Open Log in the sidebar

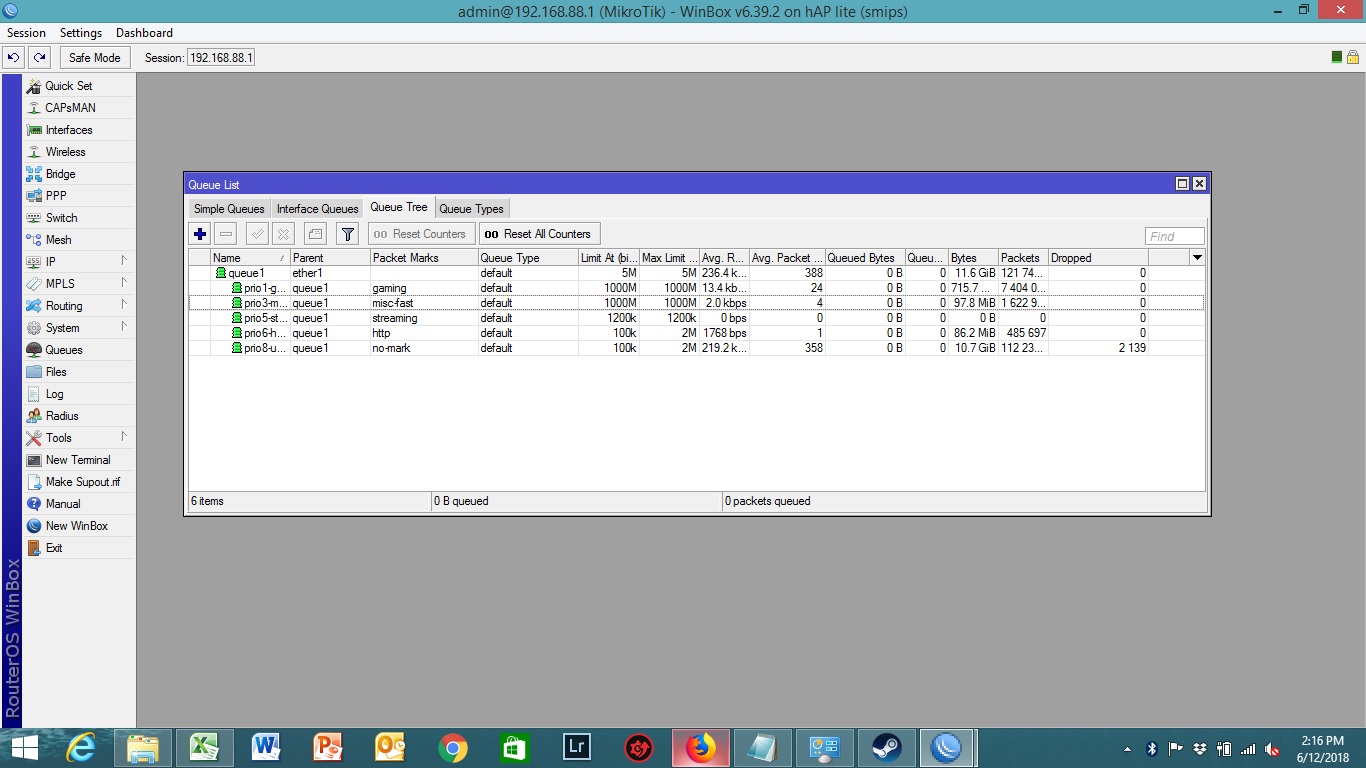pos(79,394)
